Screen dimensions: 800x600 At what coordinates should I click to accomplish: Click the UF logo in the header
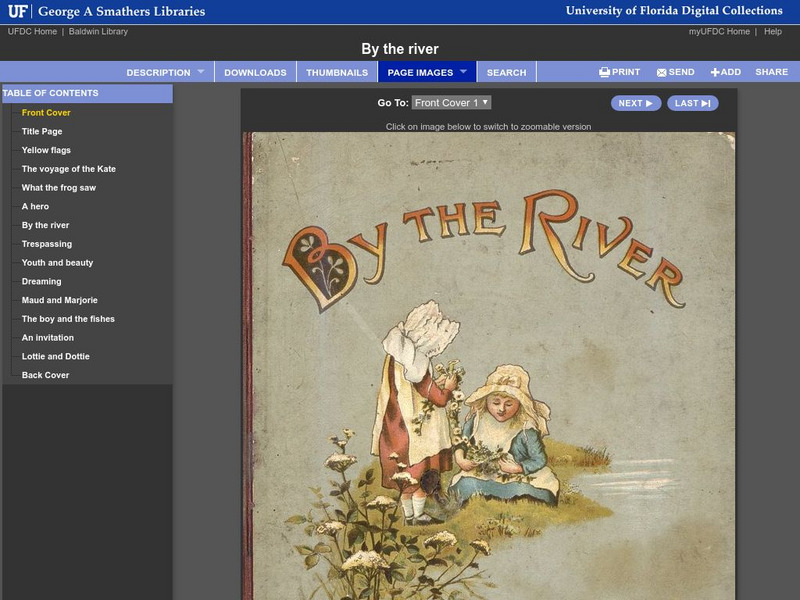point(17,10)
